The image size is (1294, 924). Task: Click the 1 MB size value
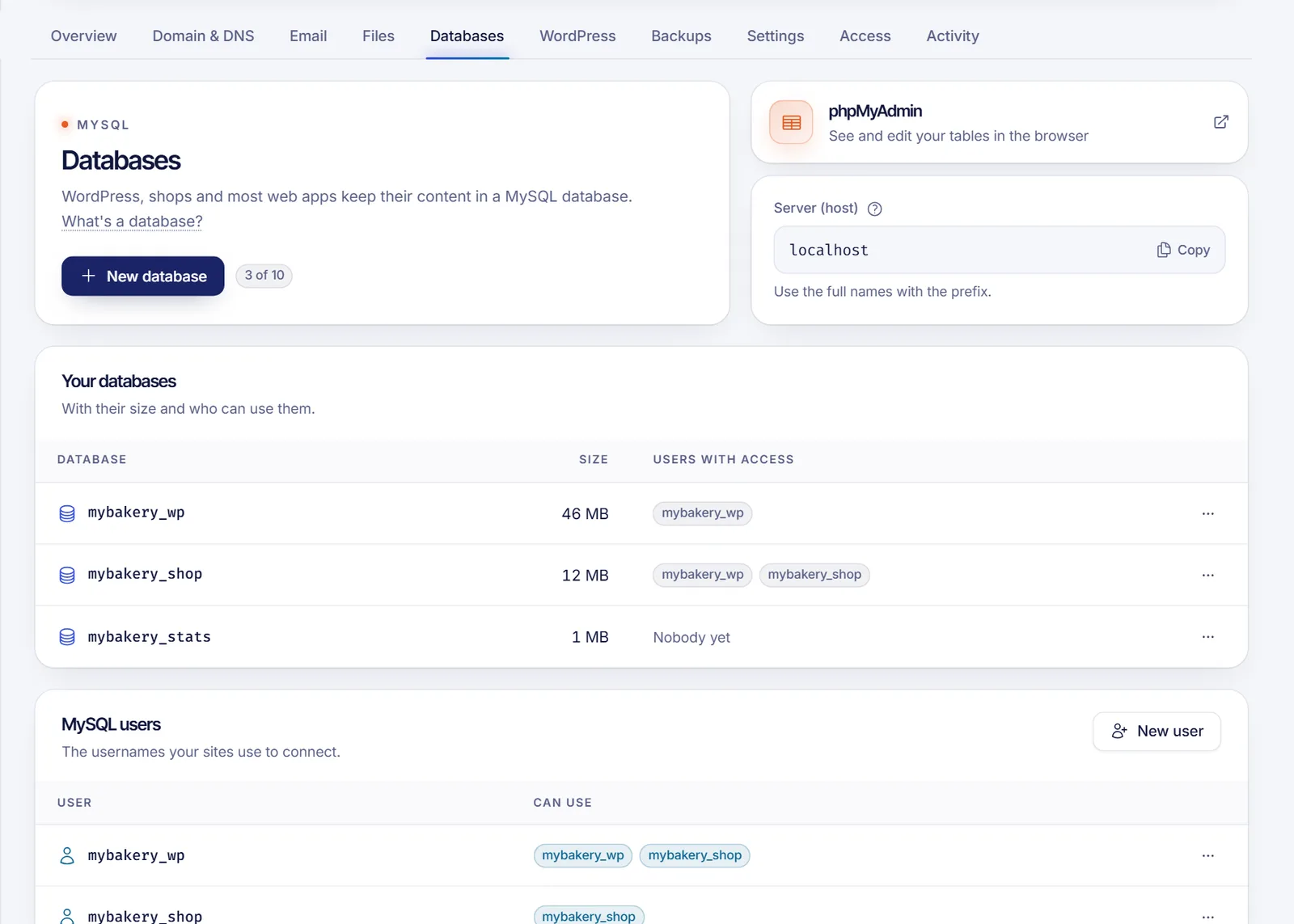[590, 637]
